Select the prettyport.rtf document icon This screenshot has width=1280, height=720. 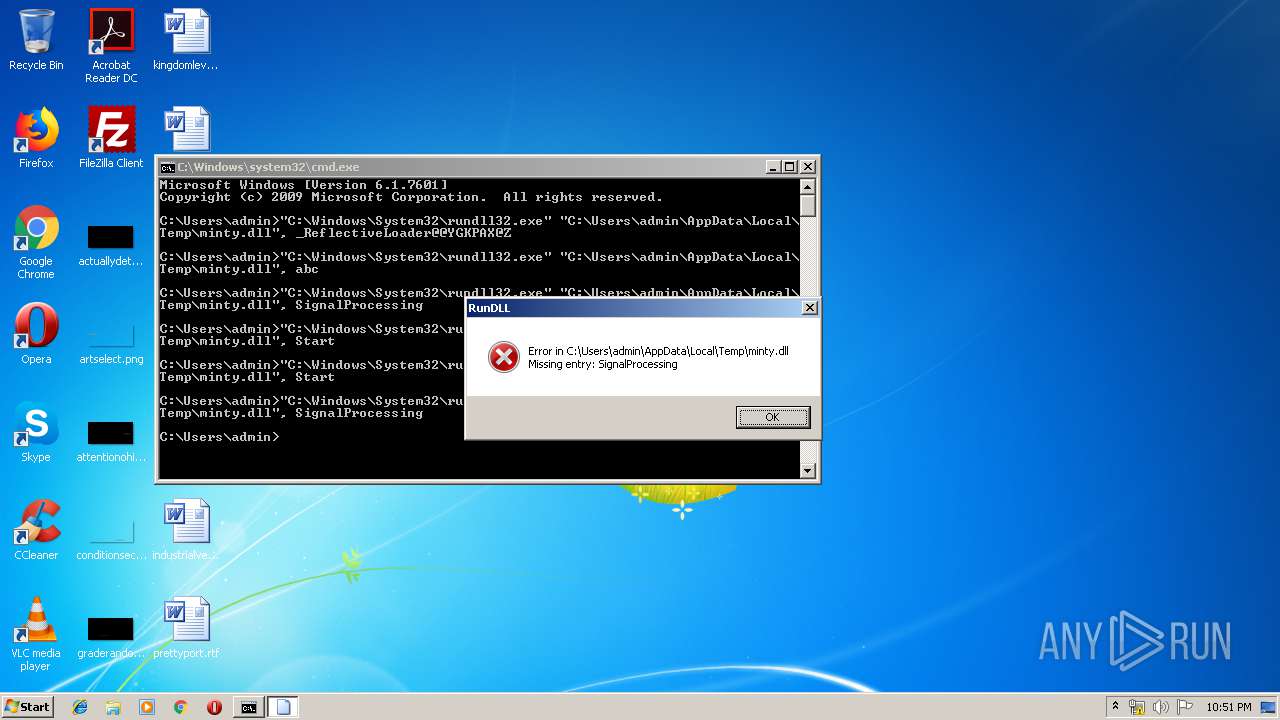[186, 628]
